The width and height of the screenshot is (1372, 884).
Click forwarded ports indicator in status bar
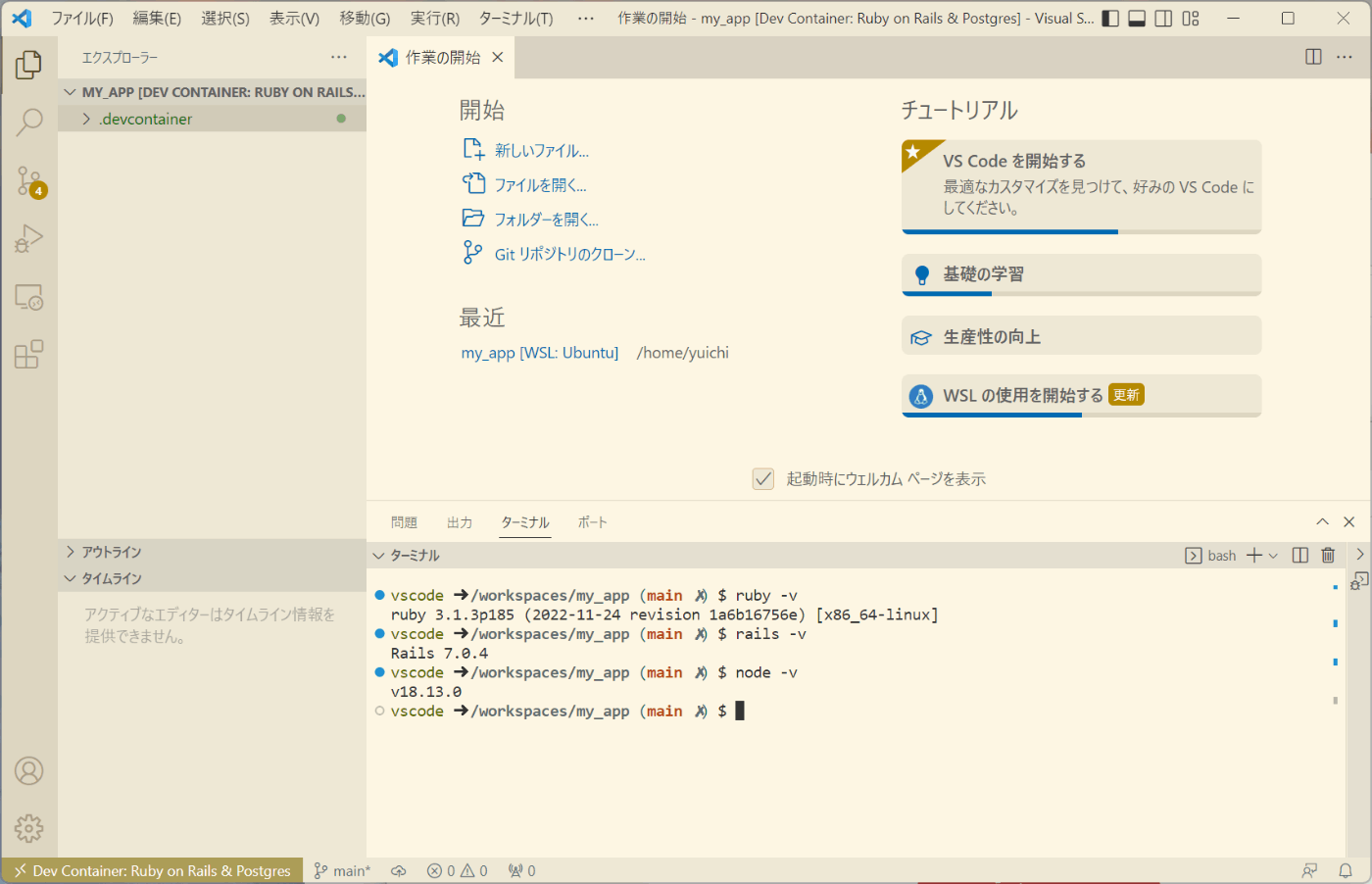point(522,870)
